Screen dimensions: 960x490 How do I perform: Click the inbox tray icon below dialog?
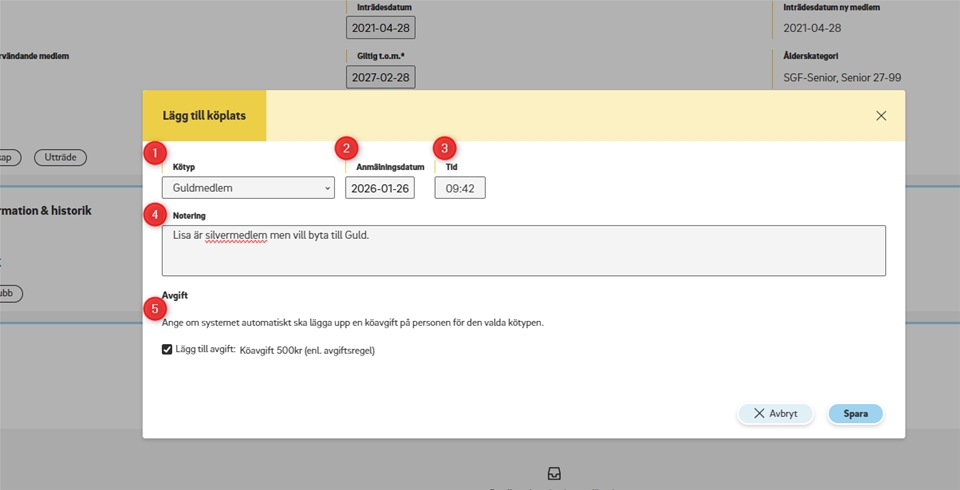[x=554, y=473]
